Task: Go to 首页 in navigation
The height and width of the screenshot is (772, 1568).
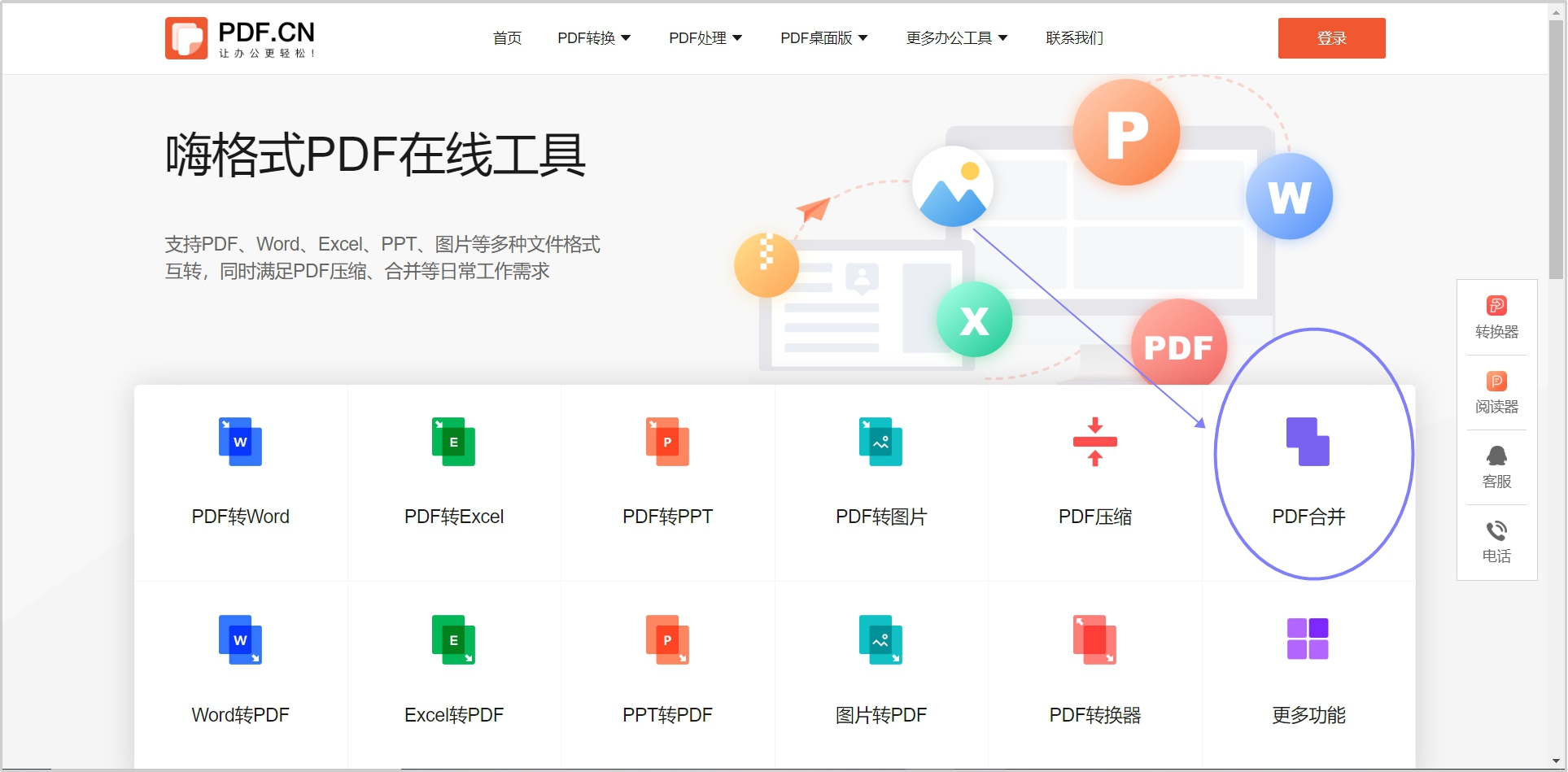Action: tap(508, 38)
